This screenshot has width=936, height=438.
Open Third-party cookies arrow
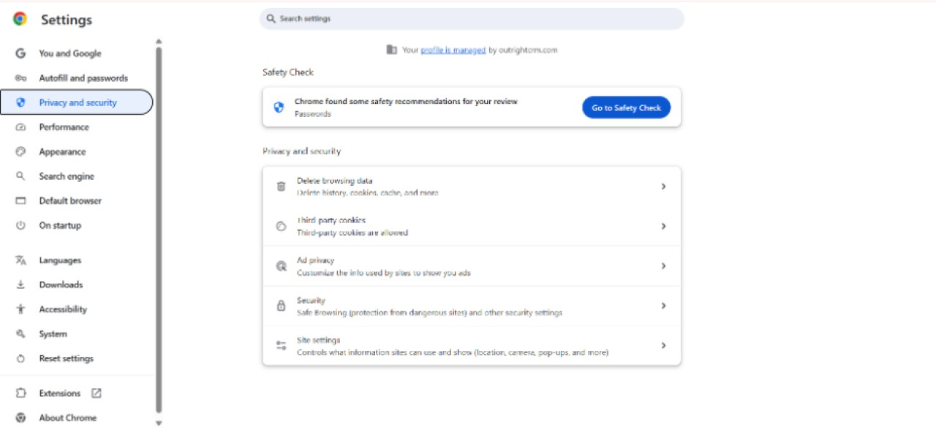tap(663, 226)
